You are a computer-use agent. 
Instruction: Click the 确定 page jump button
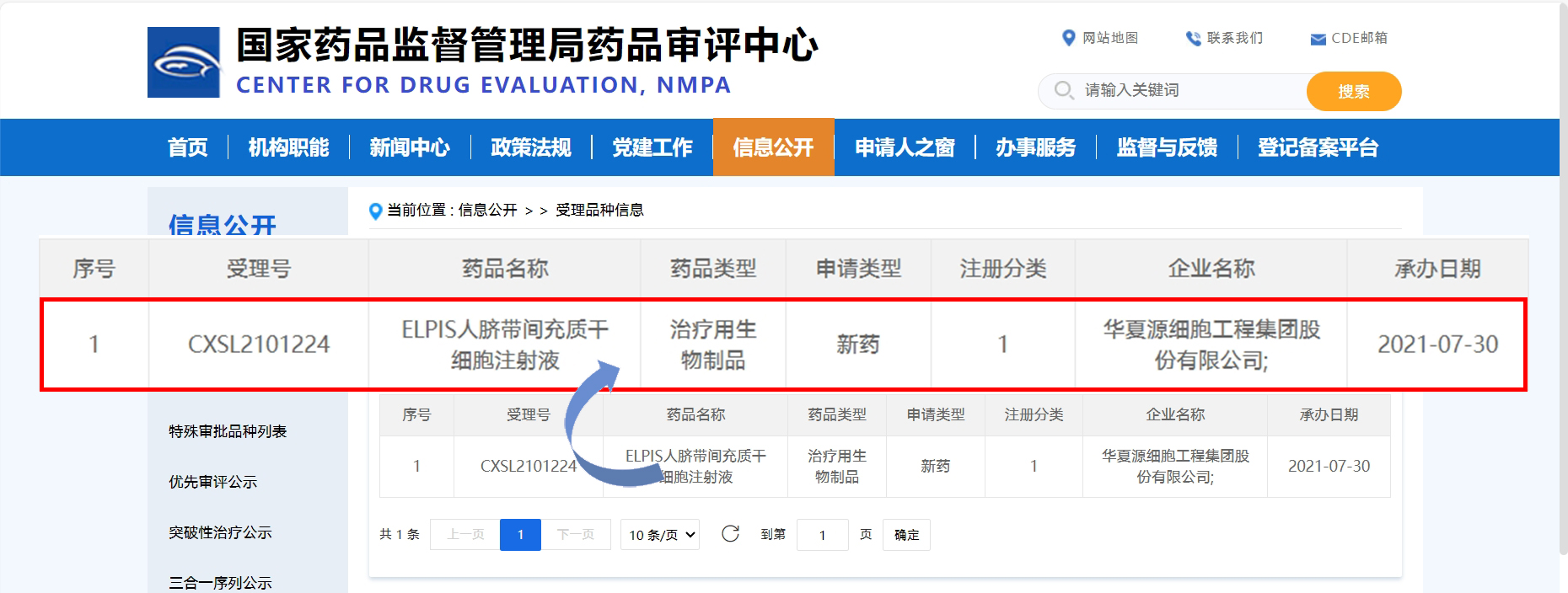pos(906,535)
